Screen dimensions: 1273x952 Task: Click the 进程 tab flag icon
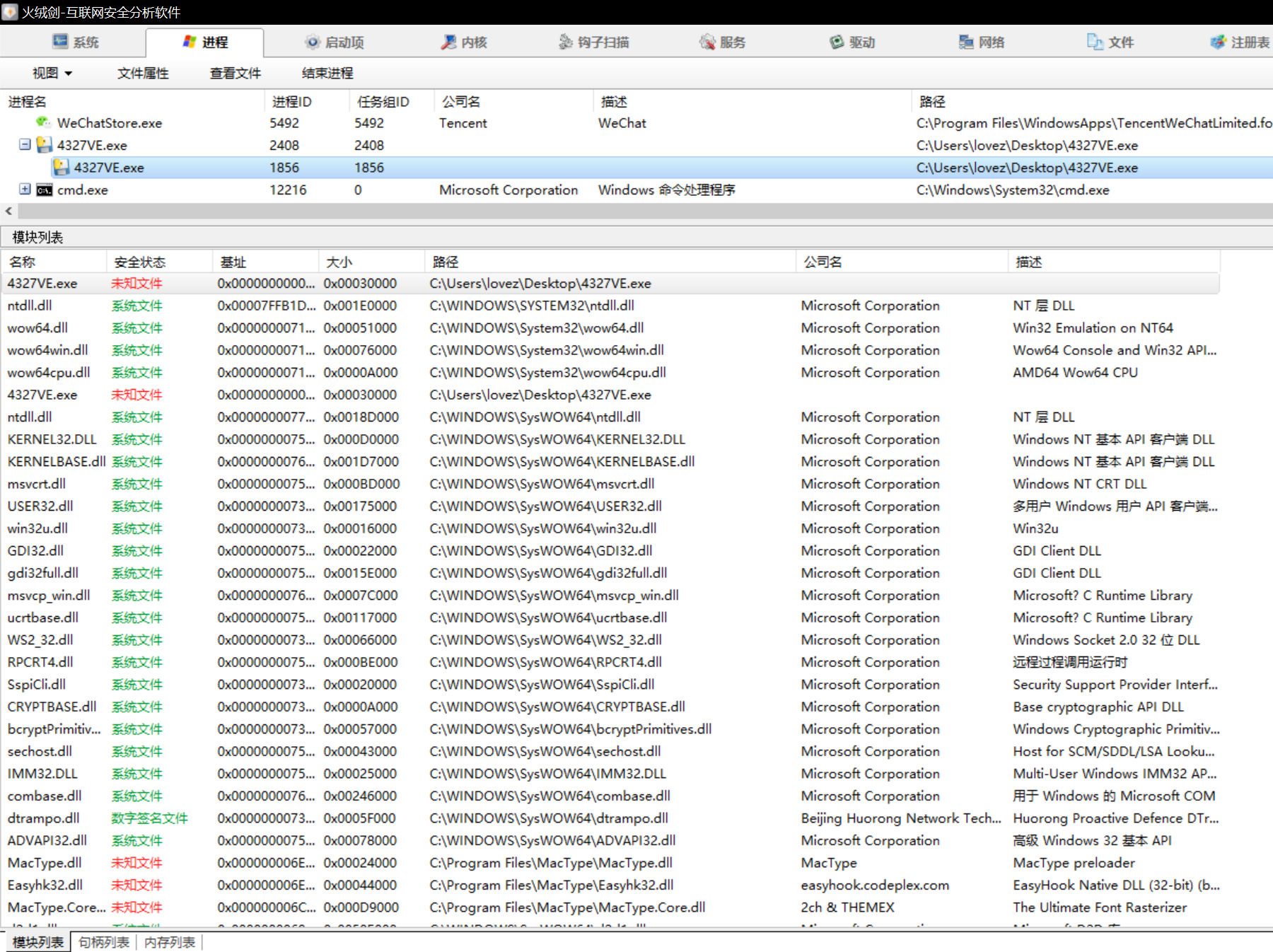189,42
